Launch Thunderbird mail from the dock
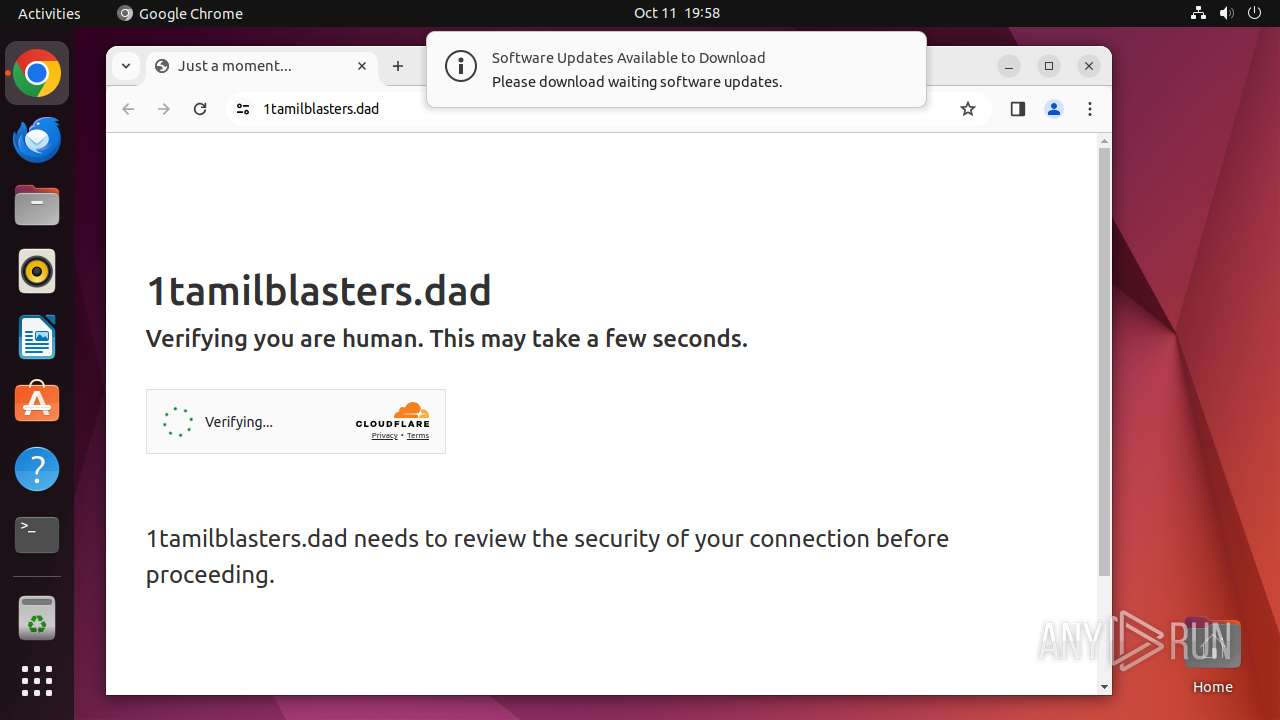1280x720 pixels. coord(37,140)
